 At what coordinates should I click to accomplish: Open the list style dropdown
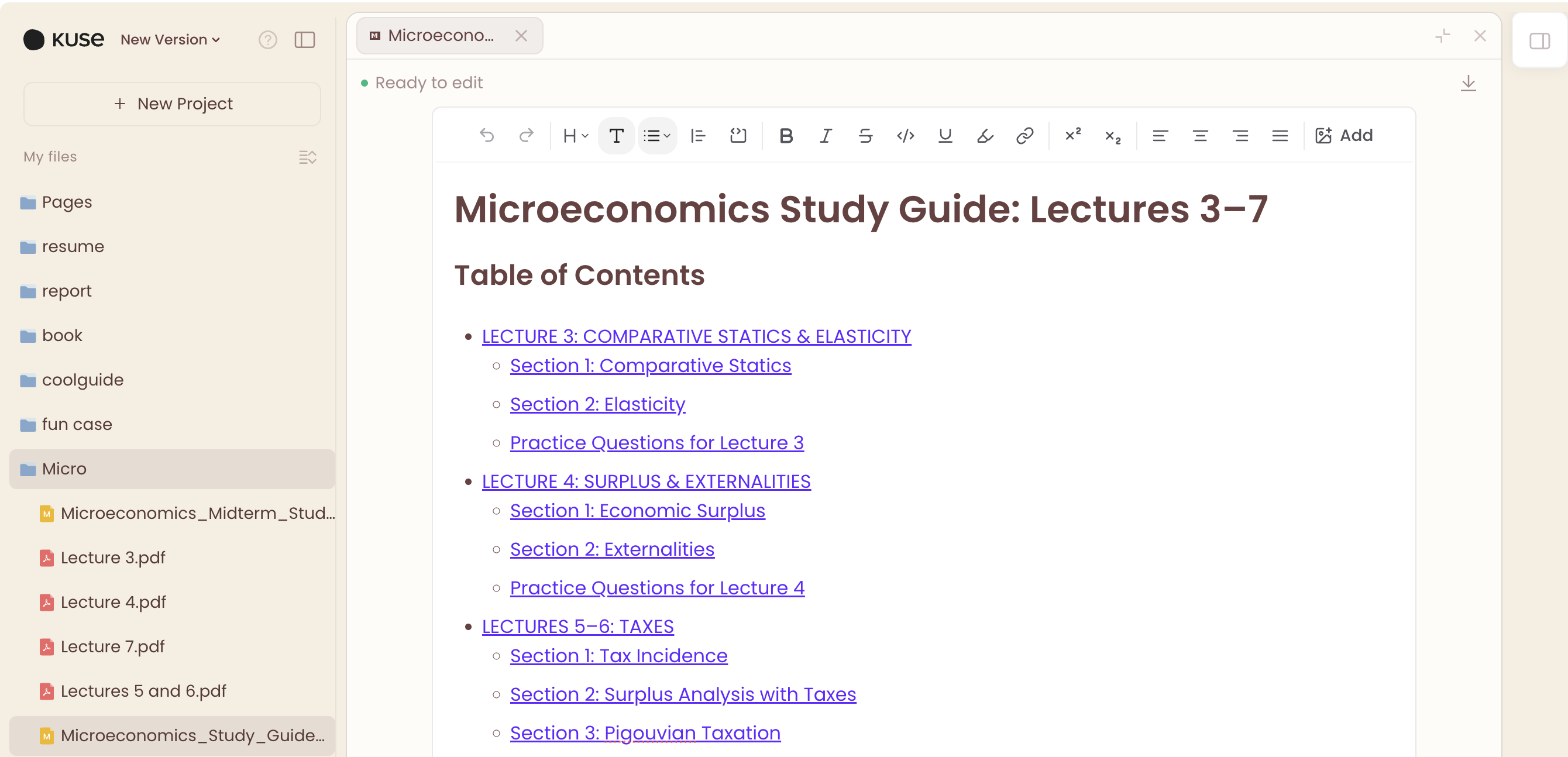click(658, 135)
